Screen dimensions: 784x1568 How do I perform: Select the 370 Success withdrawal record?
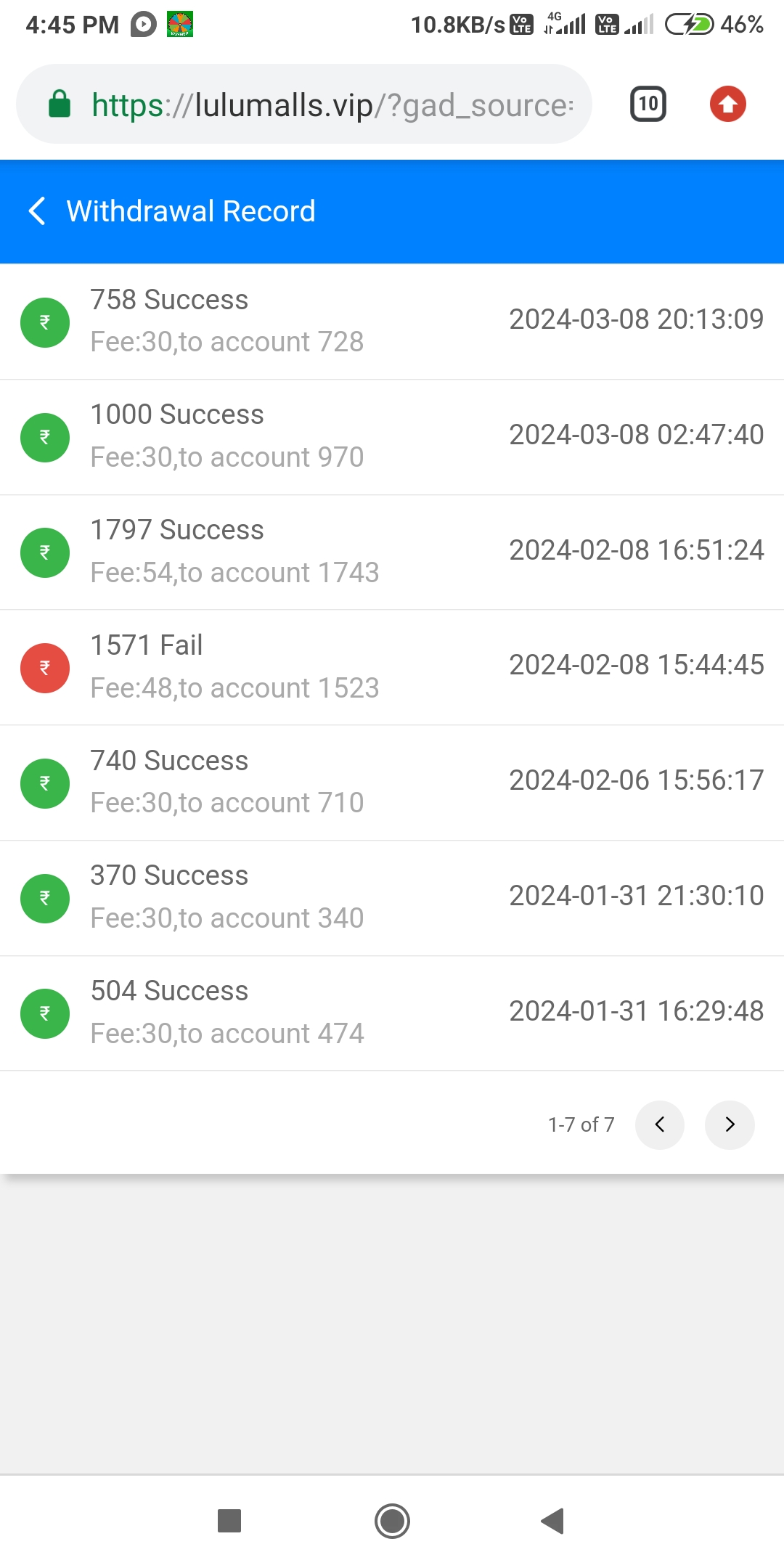pyautogui.click(x=392, y=897)
